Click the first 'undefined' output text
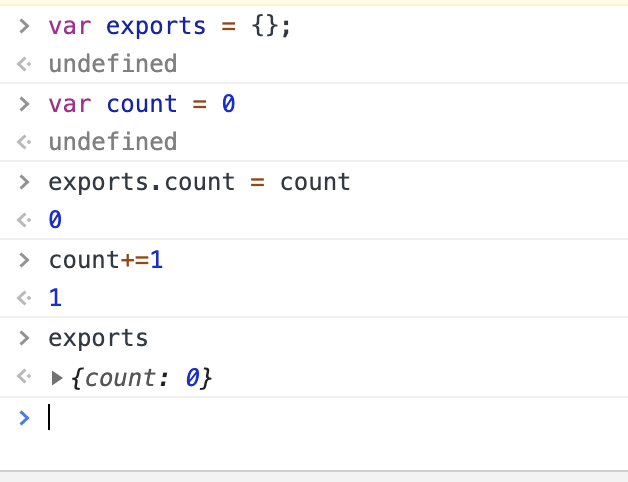The width and height of the screenshot is (628, 482). (112, 65)
